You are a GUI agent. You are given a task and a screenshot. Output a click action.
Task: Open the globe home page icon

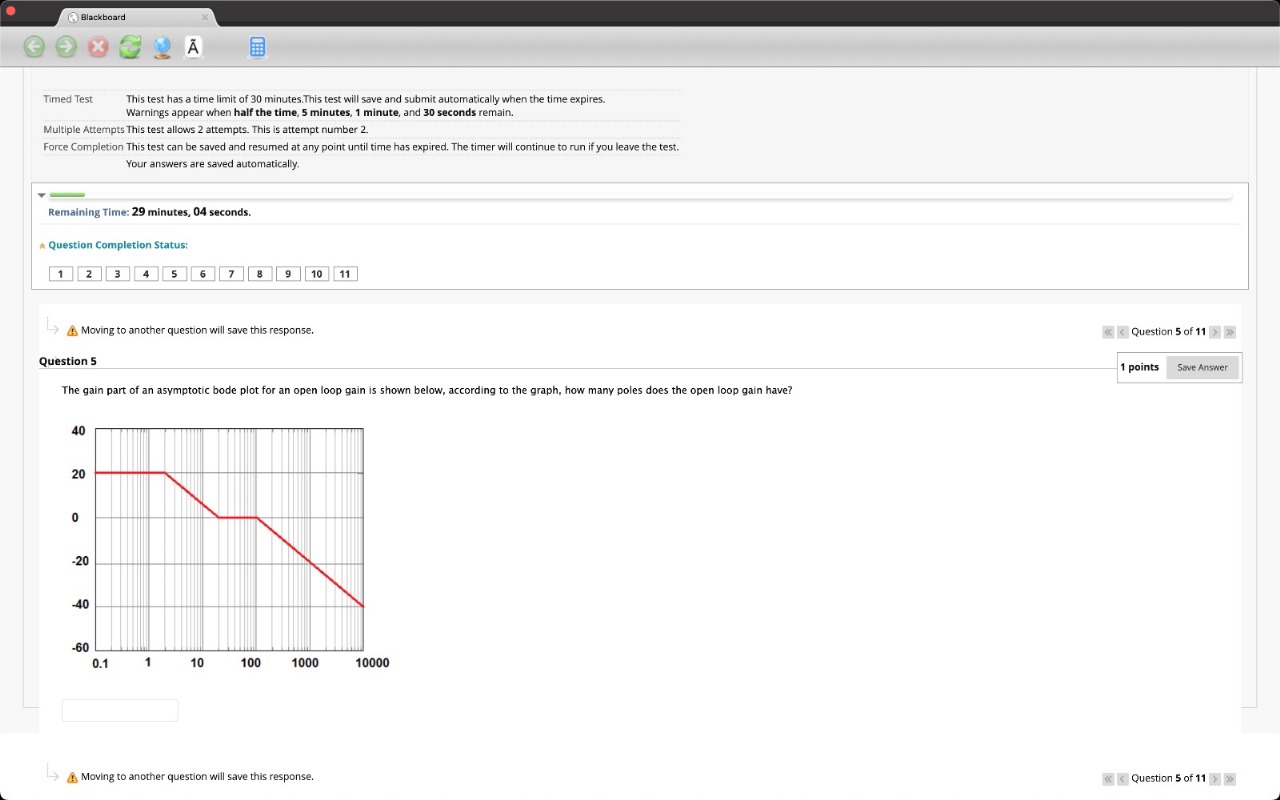pos(162,46)
